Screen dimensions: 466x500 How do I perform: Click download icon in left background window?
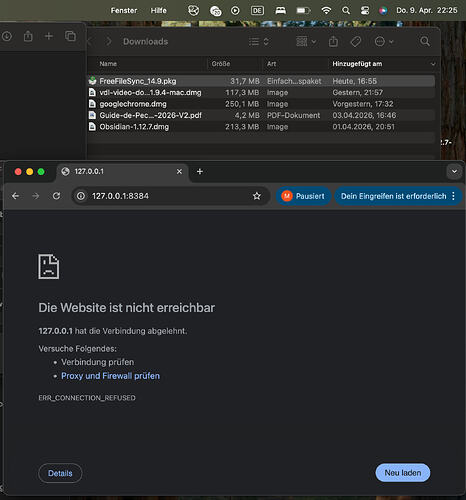click(7, 36)
